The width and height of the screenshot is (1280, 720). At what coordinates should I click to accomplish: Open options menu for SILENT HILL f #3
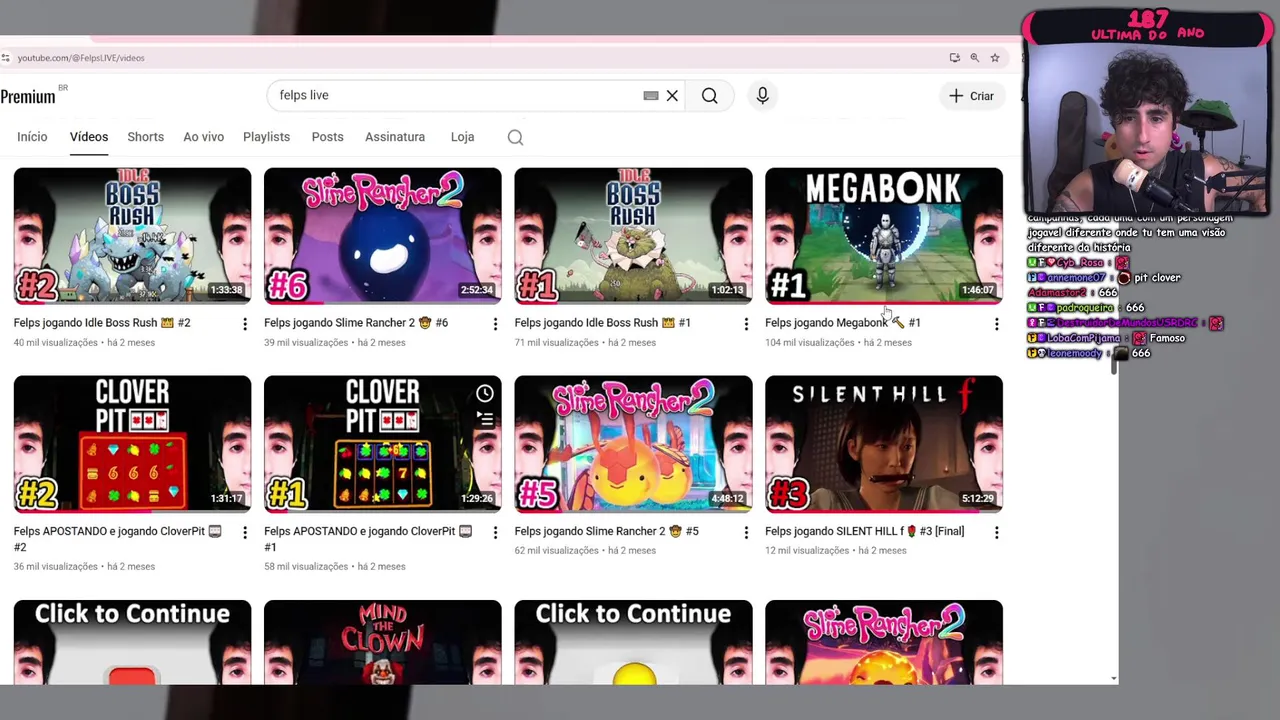tap(996, 533)
